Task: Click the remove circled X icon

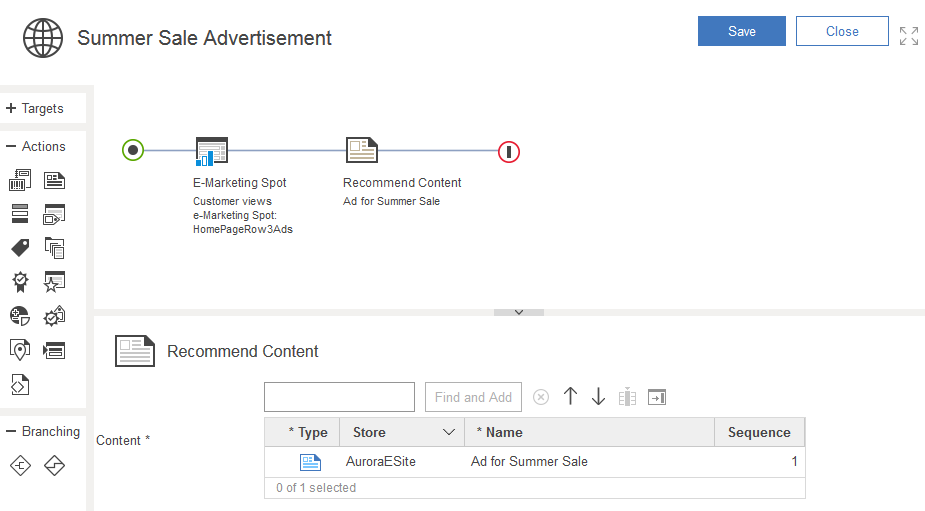Action: (x=541, y=397)
